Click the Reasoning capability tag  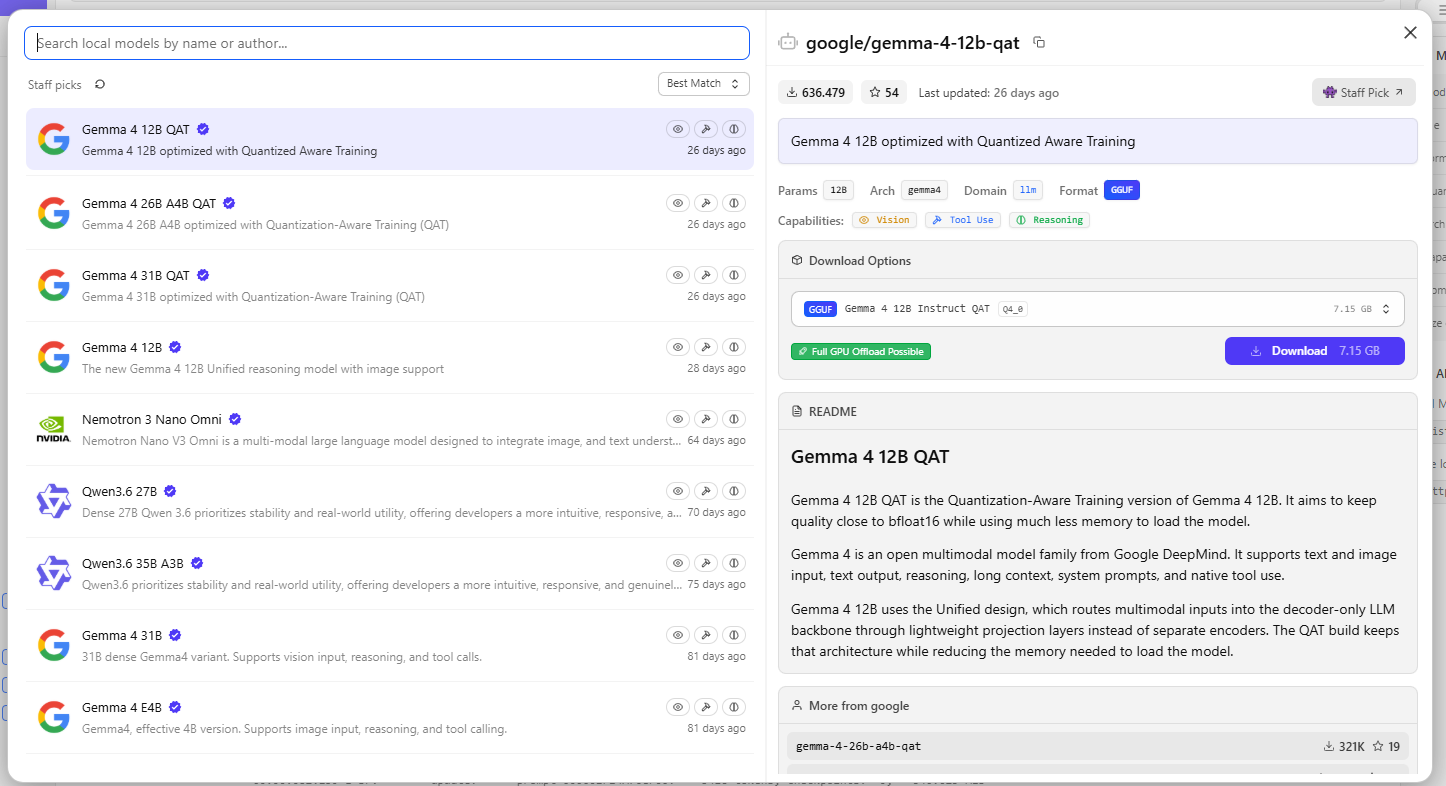coord(1049,220)
